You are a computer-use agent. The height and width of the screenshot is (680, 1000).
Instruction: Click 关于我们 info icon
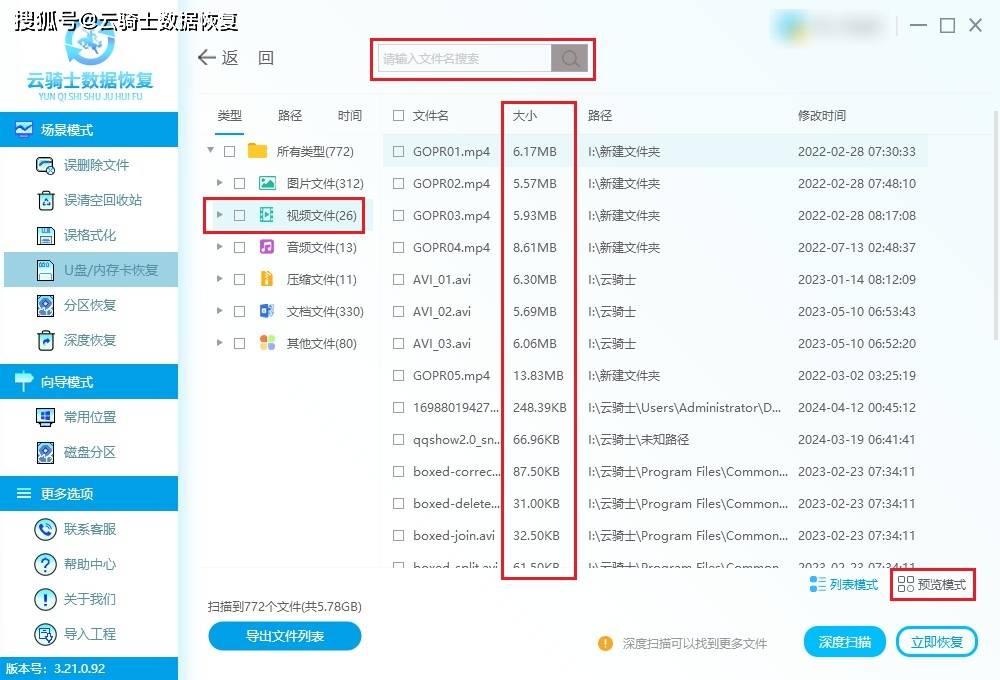click(x=45, y=600)
